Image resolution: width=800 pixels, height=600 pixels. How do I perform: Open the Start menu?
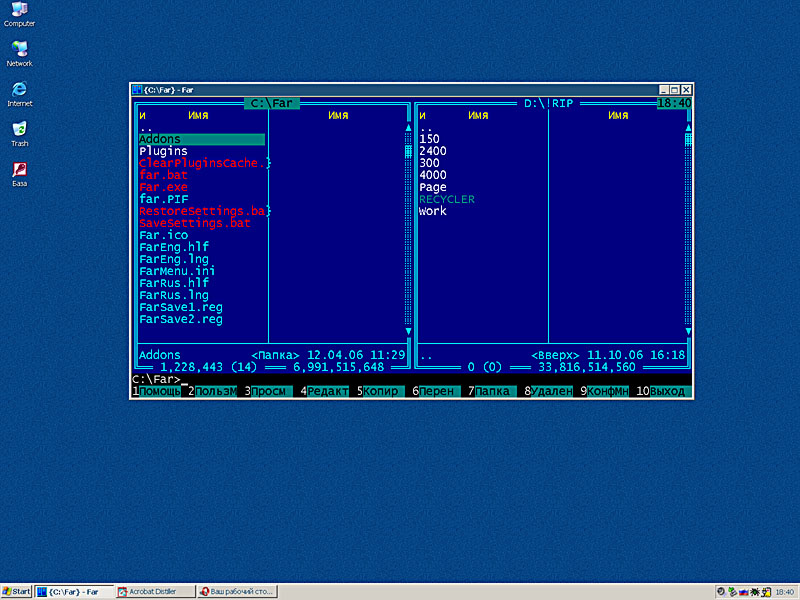(16, 592)
